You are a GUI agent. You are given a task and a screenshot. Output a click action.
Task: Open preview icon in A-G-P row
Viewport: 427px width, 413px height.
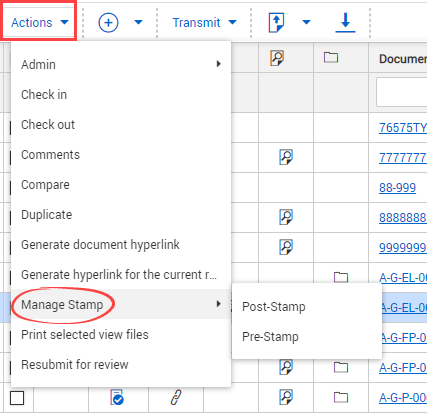click(x=286, y=397)
